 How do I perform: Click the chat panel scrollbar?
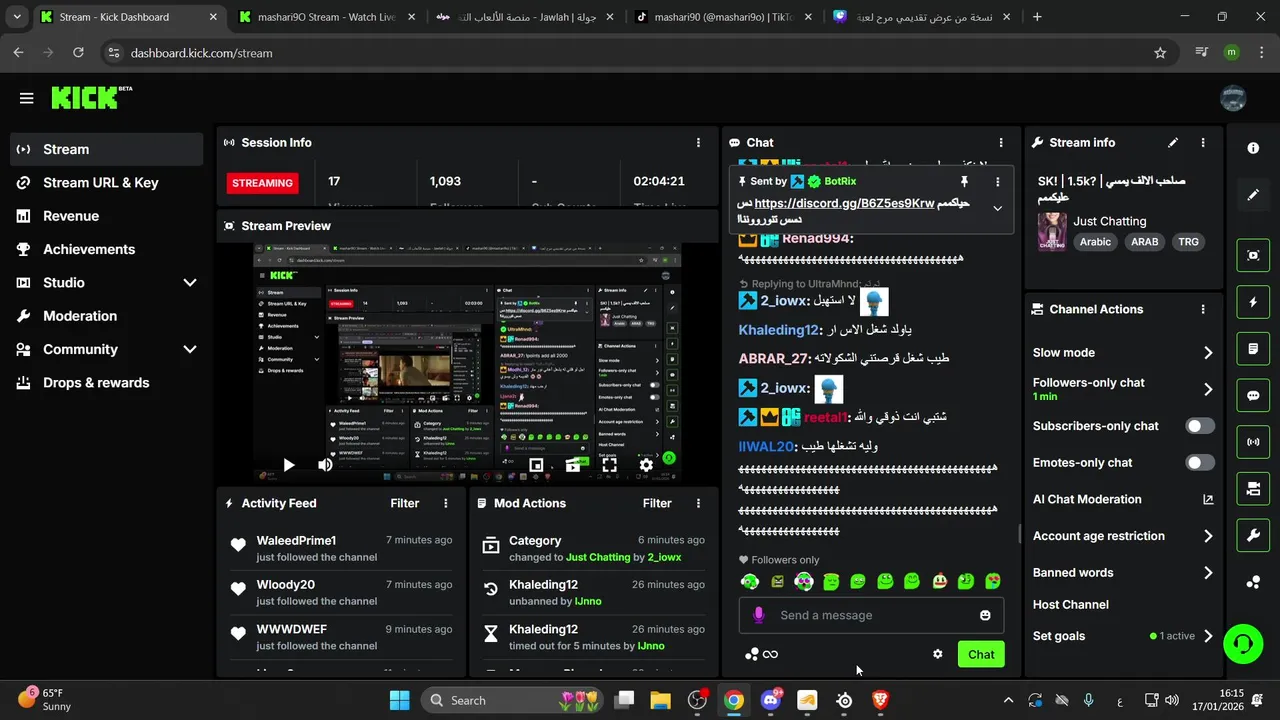coord(1018,534)
